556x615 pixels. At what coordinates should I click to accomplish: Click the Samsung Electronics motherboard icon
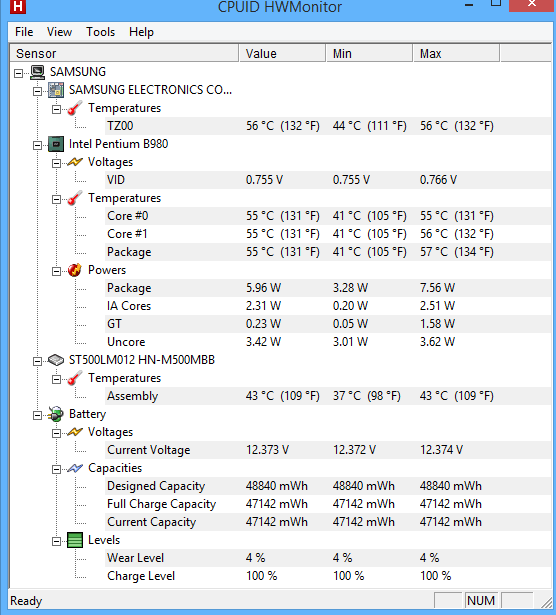point(56,90)
